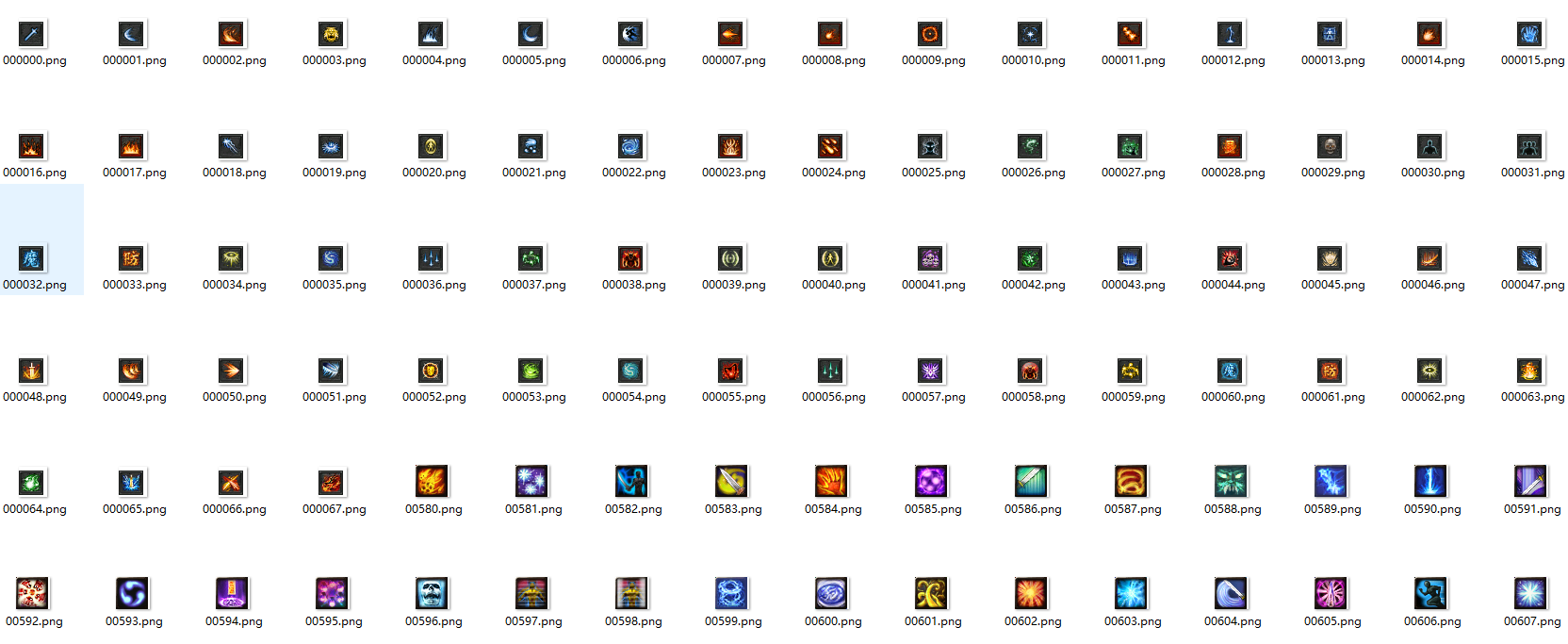Click the filename label 000045.png
The width and height of the screenshot is (1568, 644).
tap(1332, 285)
